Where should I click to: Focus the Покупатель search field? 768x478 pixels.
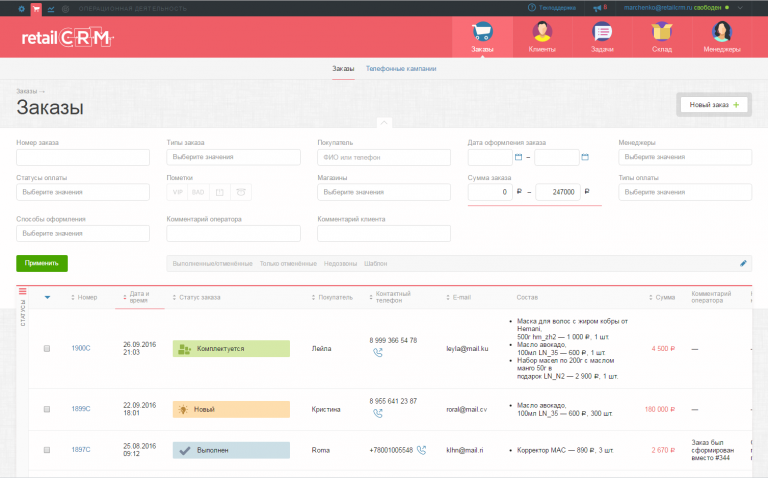384,157
